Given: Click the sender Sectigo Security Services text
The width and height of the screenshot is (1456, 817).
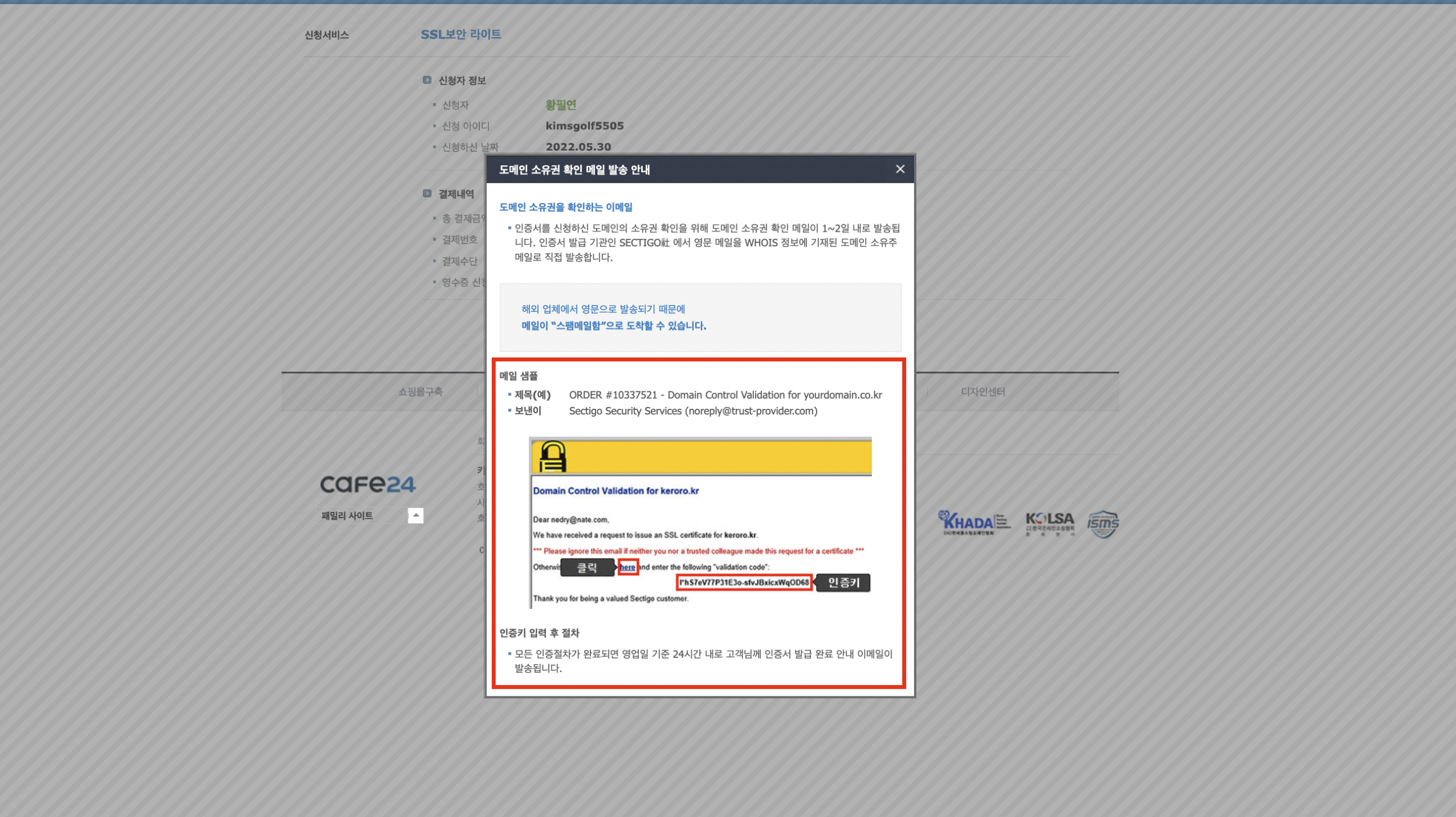Looking at the screenshot, I should pos(693,411).
